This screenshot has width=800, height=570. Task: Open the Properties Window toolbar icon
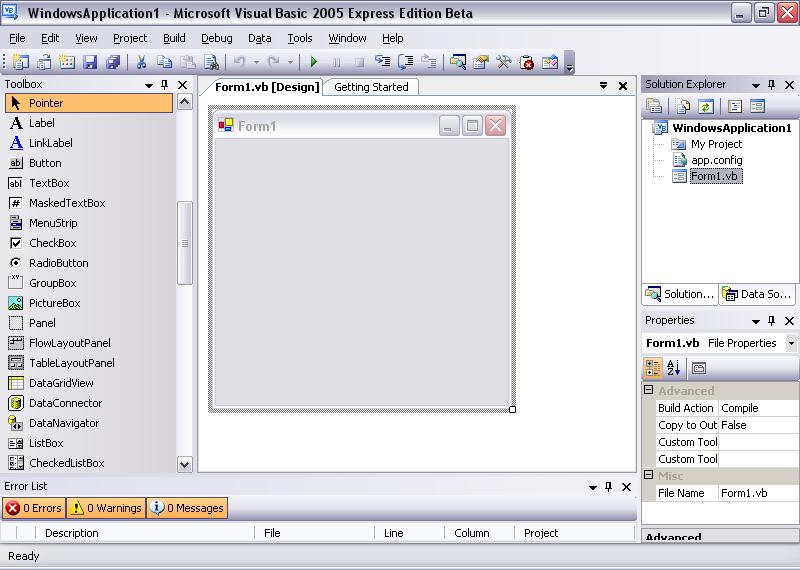click(481, 62)
